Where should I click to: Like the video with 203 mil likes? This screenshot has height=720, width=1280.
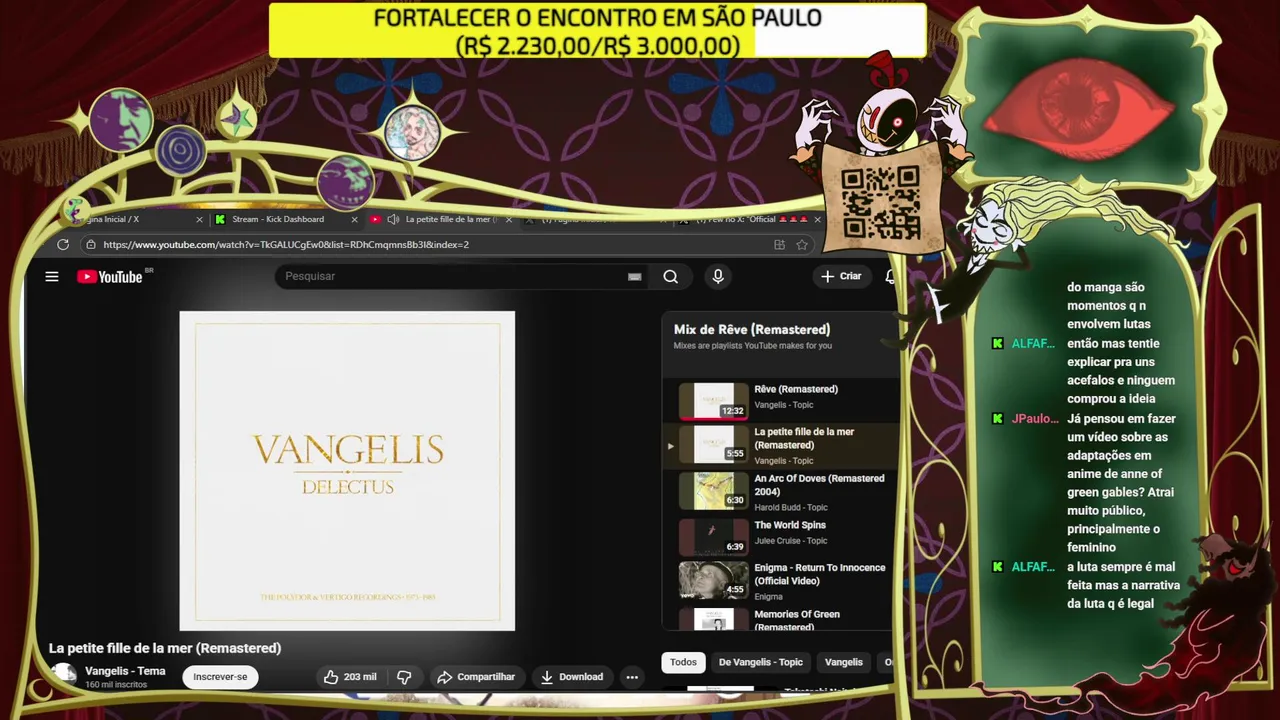pos(349,677)
